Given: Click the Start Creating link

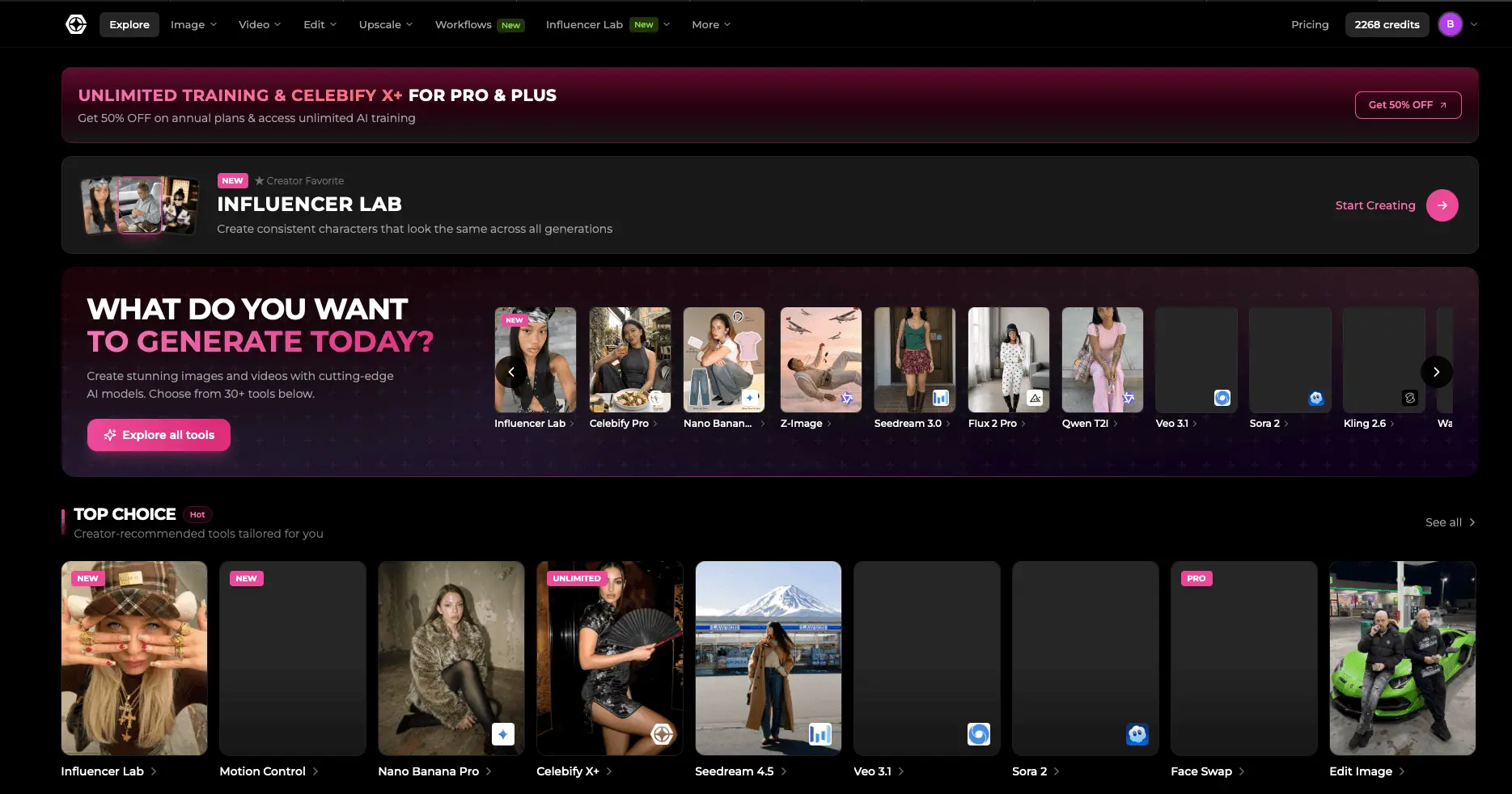Looking at the screenshot, I should click(x=1375, y=205).
